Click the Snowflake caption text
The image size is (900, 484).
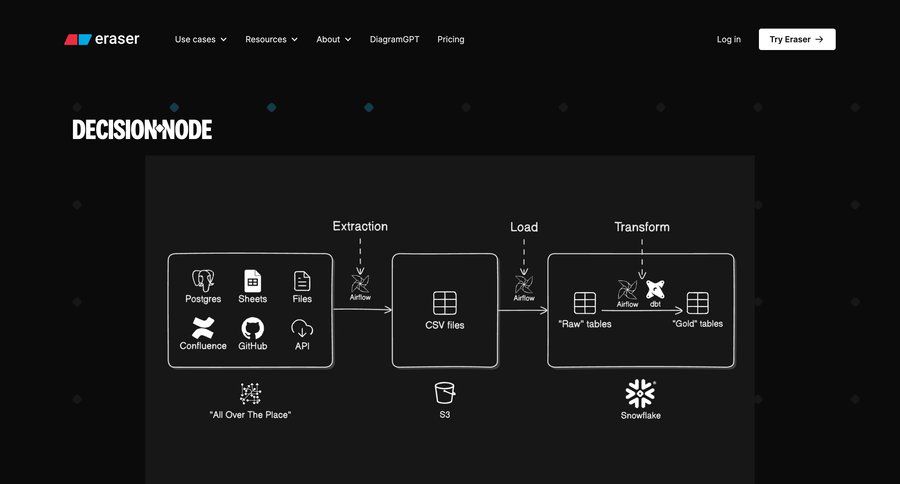(641, 415)
